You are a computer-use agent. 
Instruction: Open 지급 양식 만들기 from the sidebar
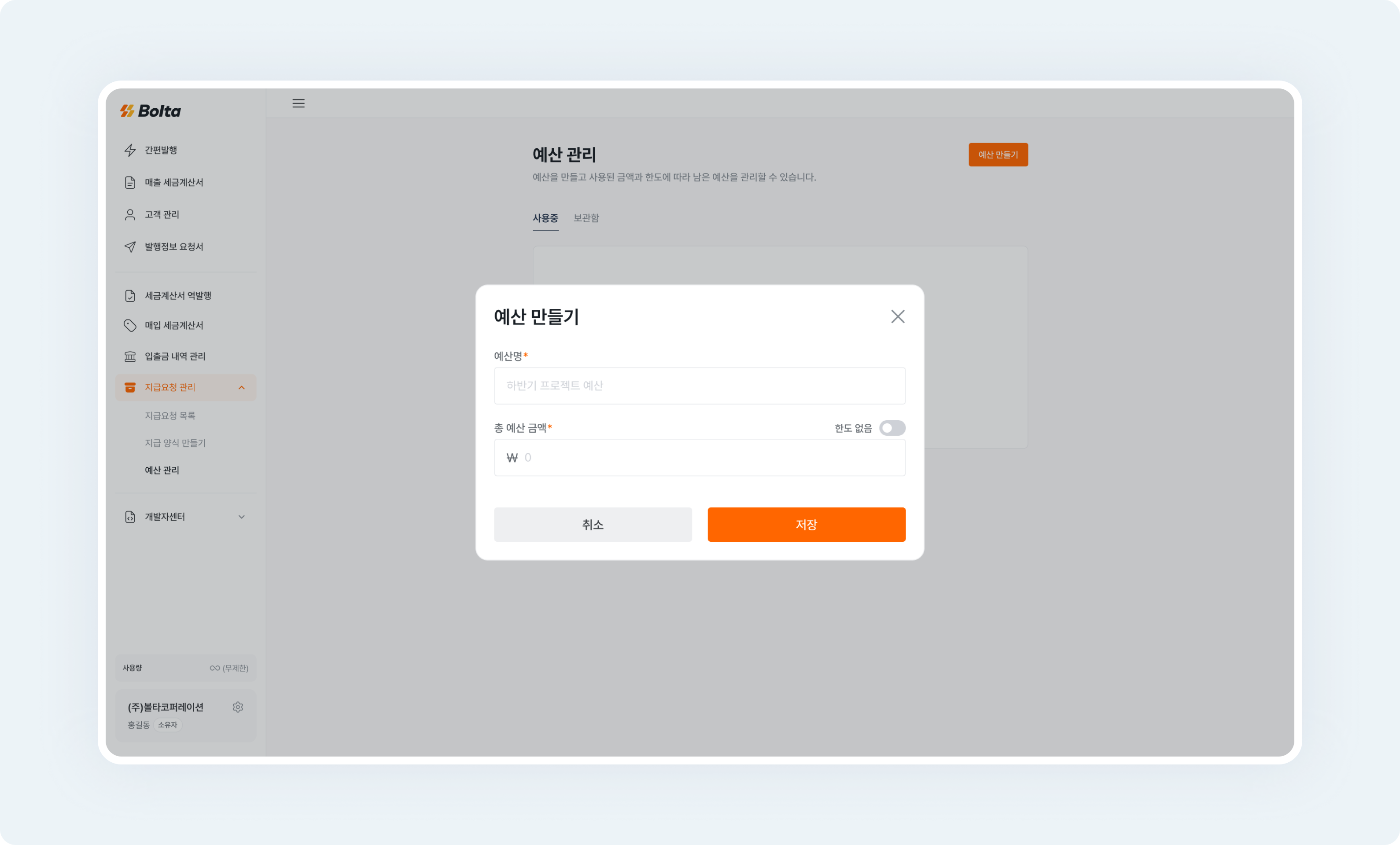click(x=176, y=442)
